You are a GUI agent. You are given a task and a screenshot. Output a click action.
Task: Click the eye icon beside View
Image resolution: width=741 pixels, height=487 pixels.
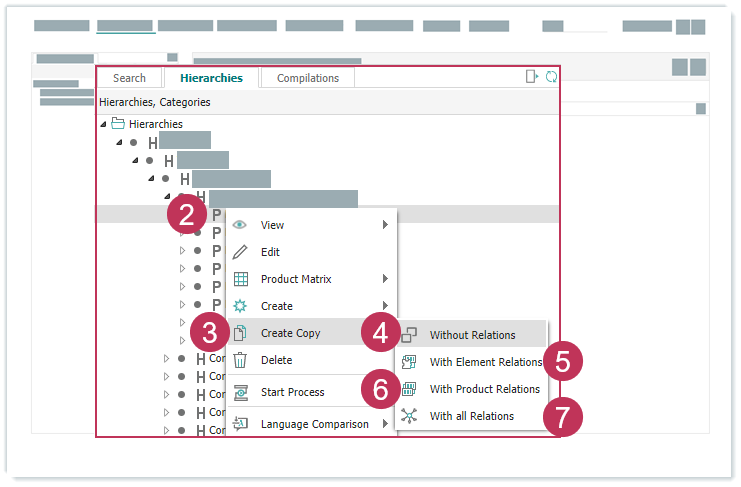coord(240,225)
